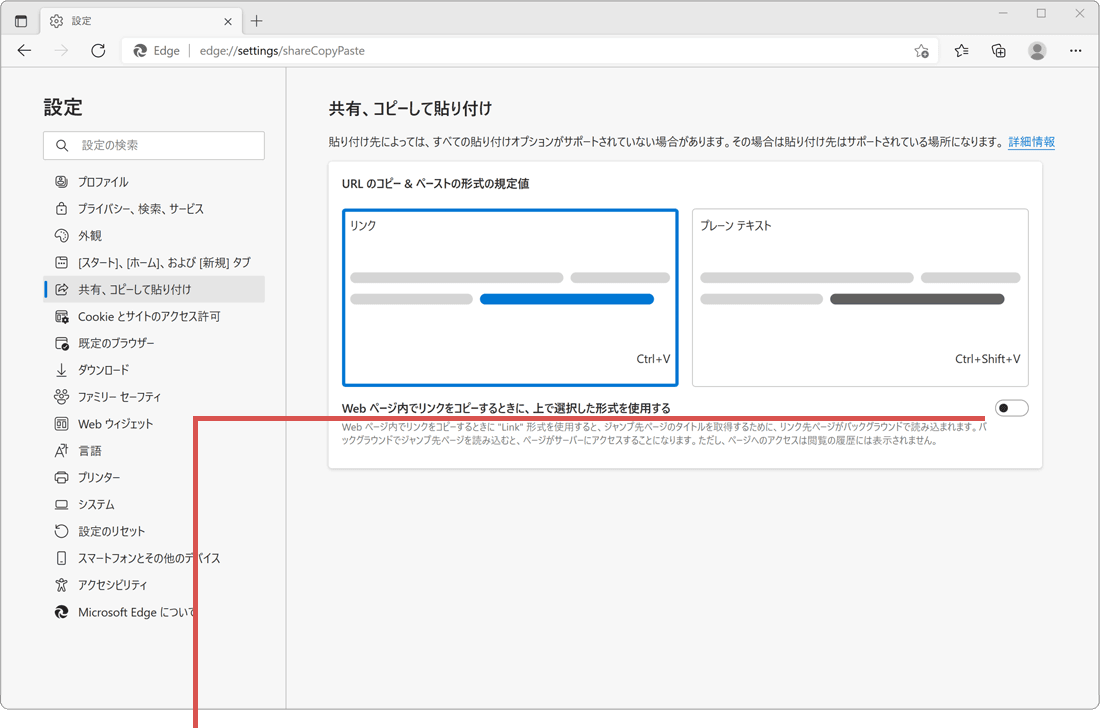1100x728 pixels.
Task: Click the Edge logo in the address bar
Action: pyautogui.click(x=140, y=50)
